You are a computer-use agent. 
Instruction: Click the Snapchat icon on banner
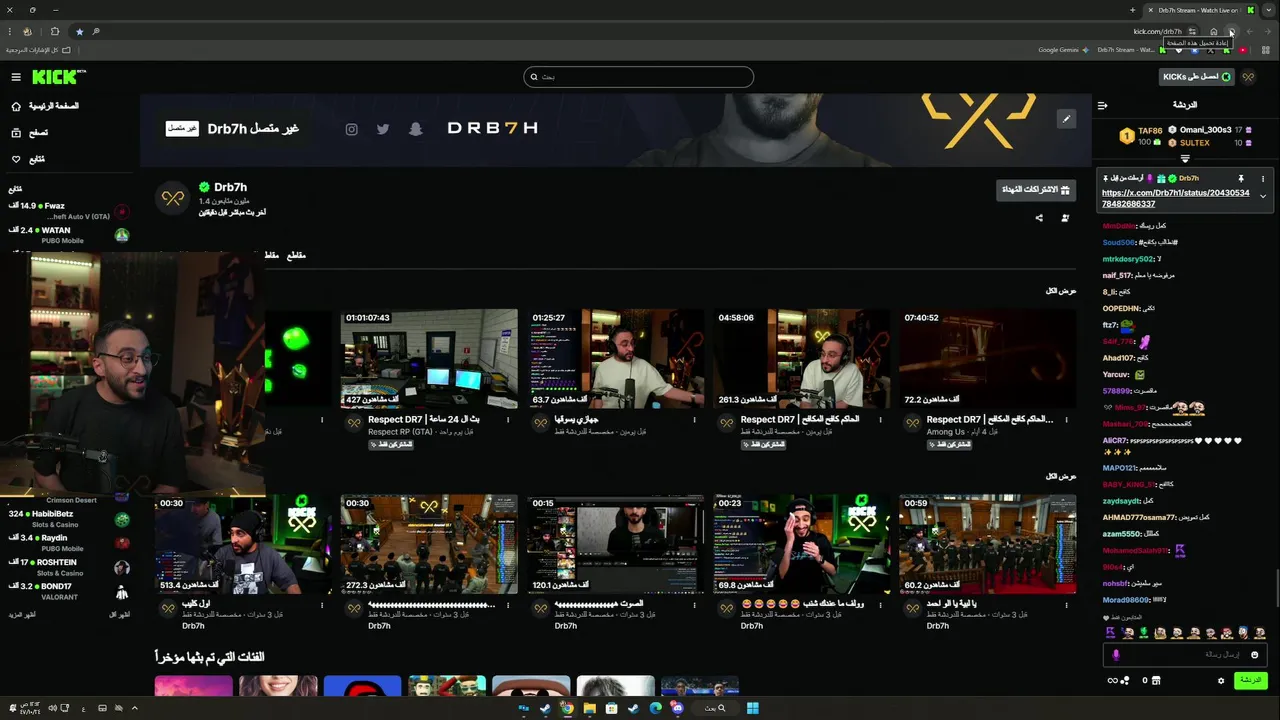(416, 129)
